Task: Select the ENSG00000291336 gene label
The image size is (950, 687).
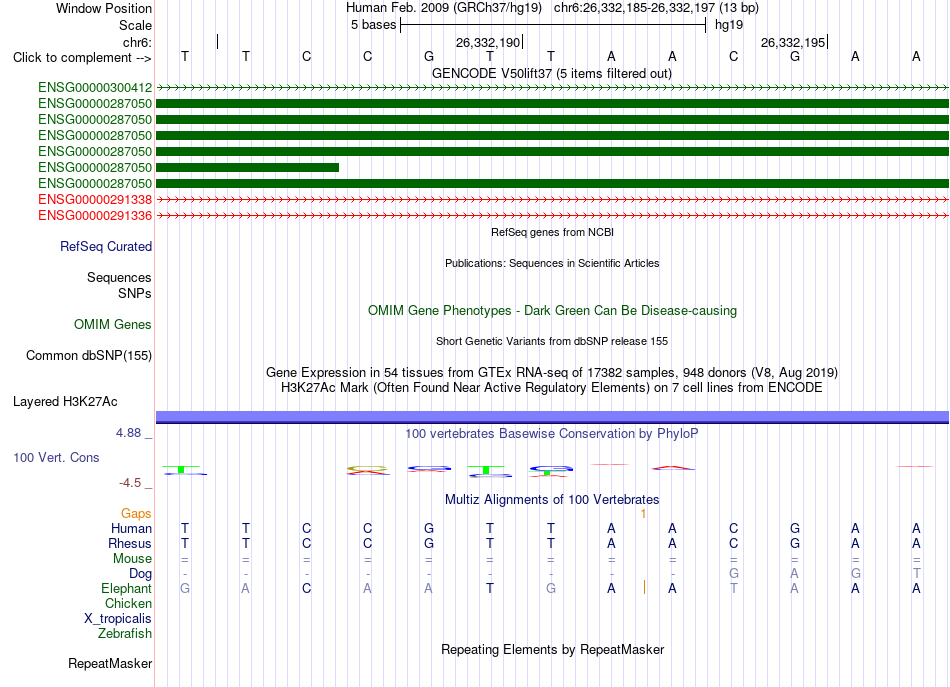Action: coord(95,216)
